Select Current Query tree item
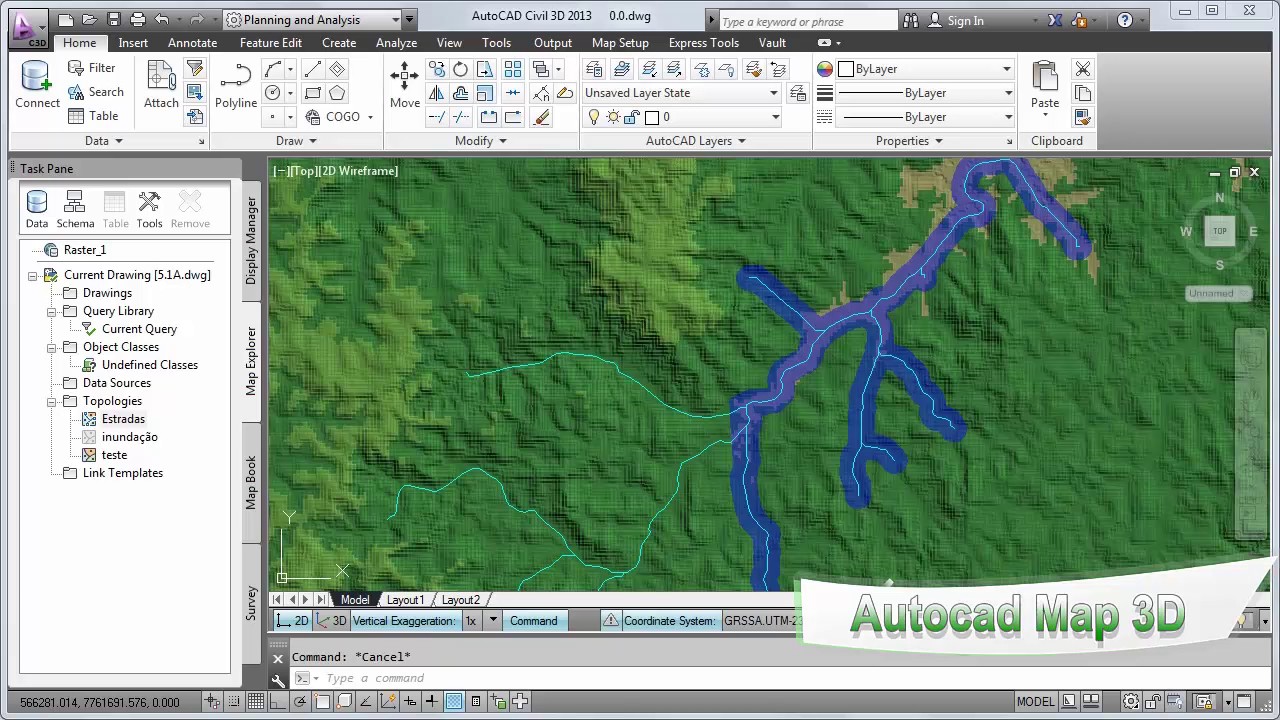 coord(139,329)
